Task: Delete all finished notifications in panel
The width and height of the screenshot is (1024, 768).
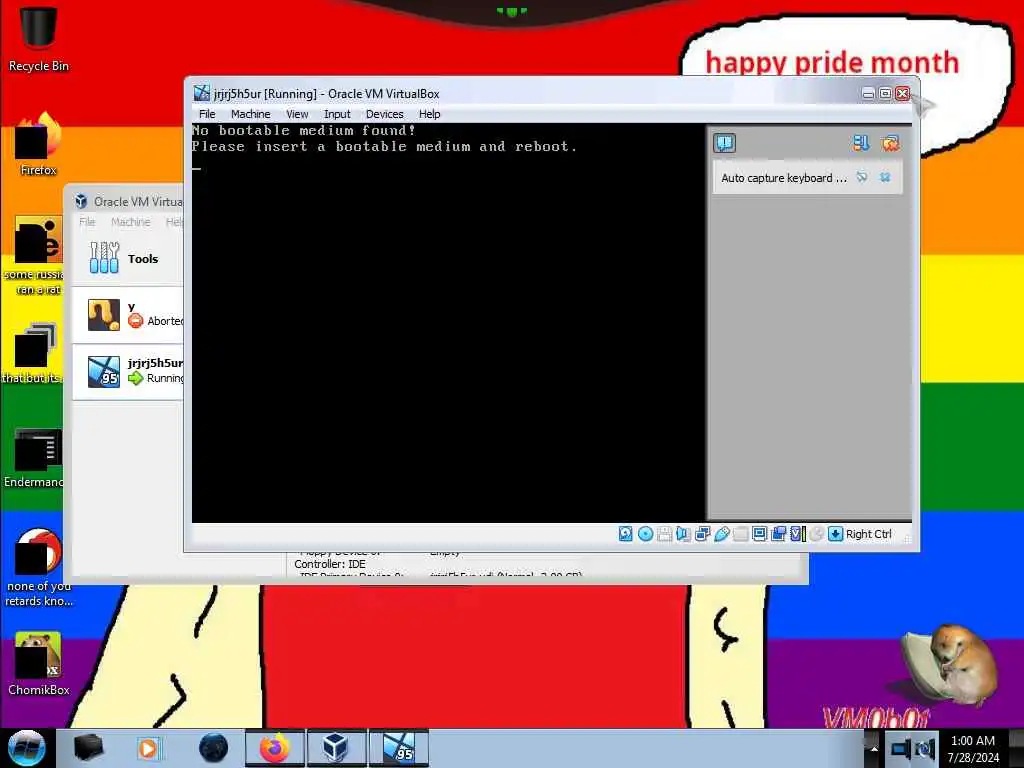Action: click(890, 143)
